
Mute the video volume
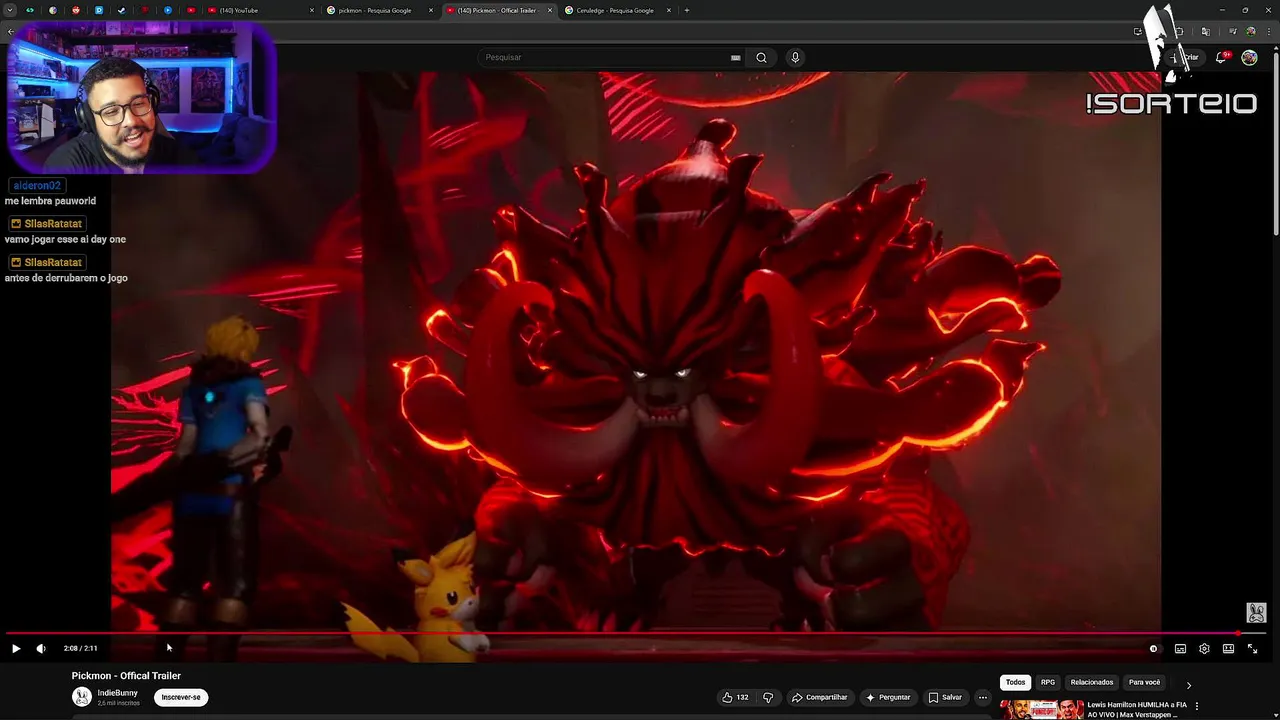[41, 648]
